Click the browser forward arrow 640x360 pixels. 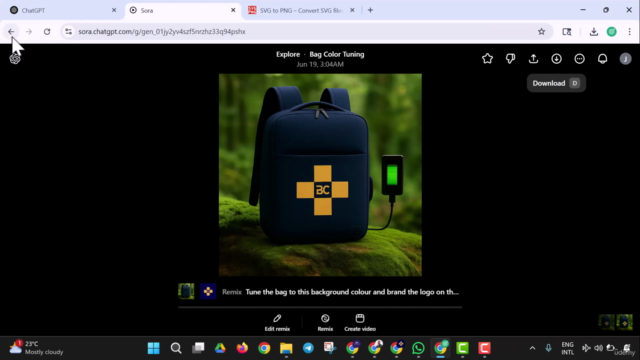click(29, 31)
